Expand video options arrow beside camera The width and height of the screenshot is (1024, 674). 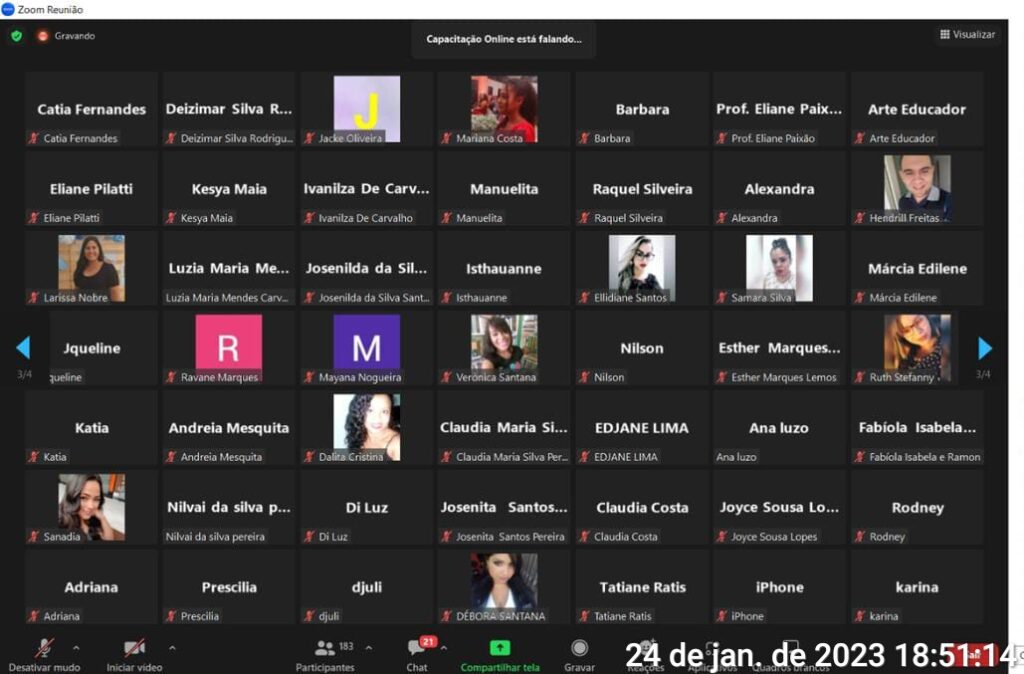tap(172, 647)
